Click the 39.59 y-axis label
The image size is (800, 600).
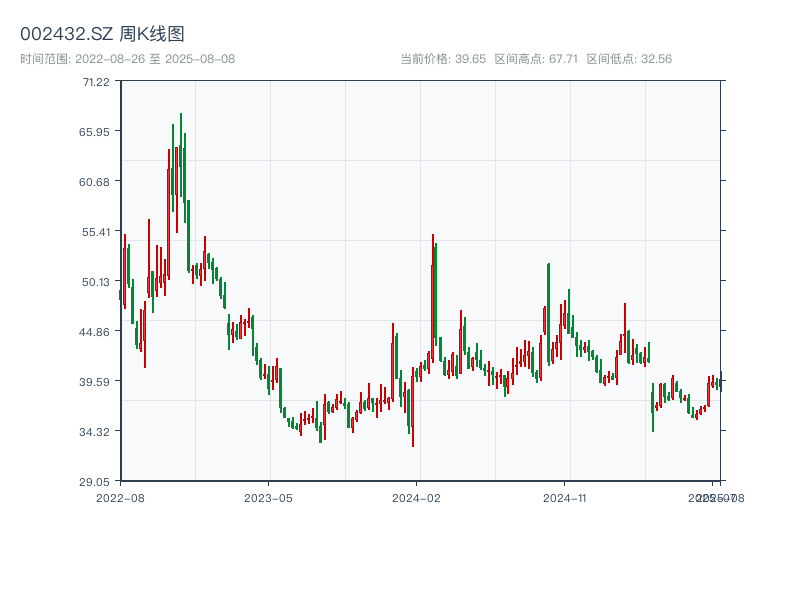(x=96, y=382)
